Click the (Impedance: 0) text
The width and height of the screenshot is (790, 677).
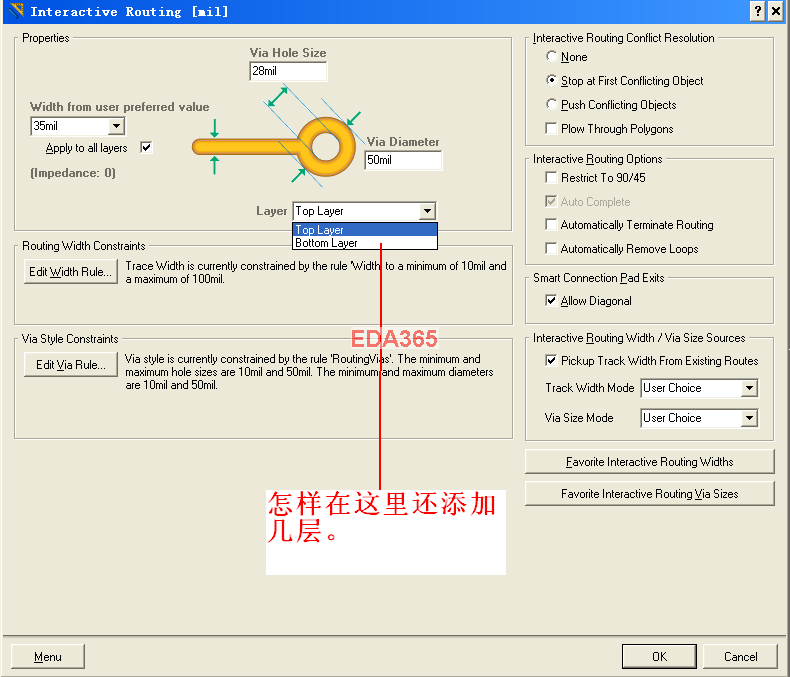tap(73, 173)
